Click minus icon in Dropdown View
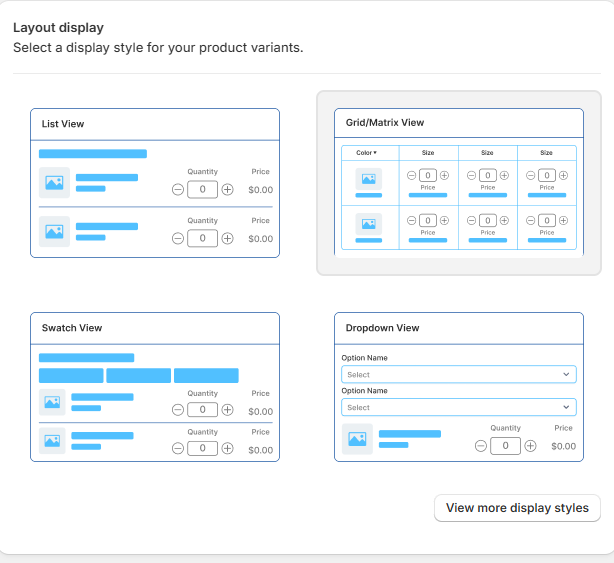The width and height of the screenshot is (614, 563). click(481, 446)
